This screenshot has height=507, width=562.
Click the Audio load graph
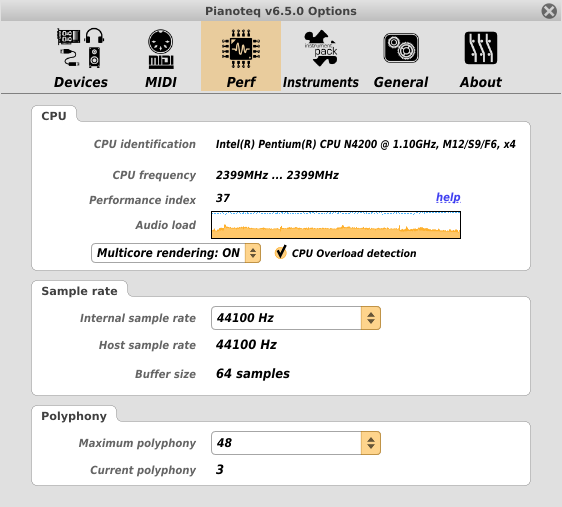(x=336, y=225)
